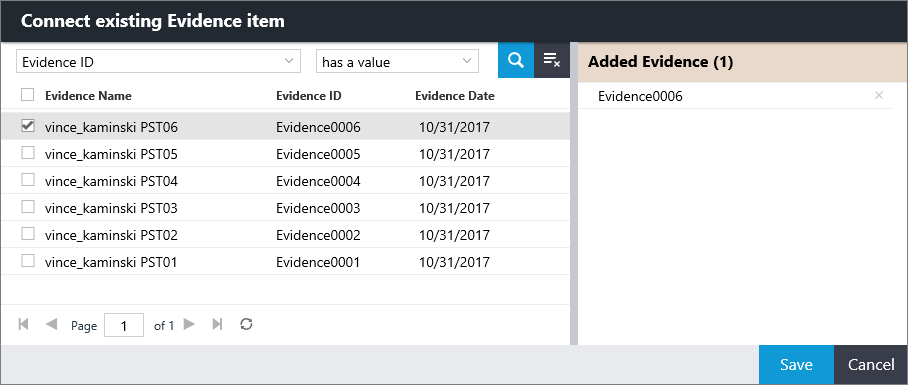Click the vince_kaminski PST02 name

coord(111,236)
